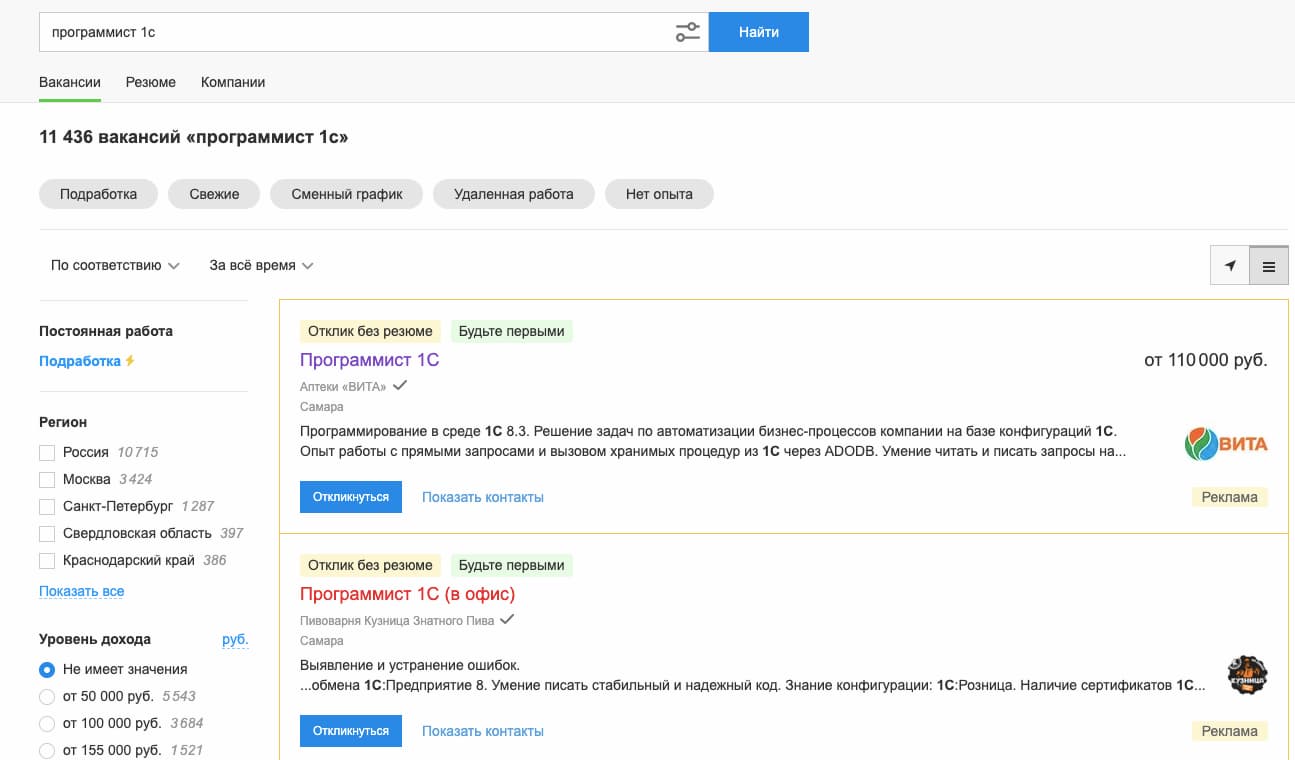Select income from 100 000 руб.
Image resolution: width=1295 pixels, height=760 pixels.
tap(47, 723)
